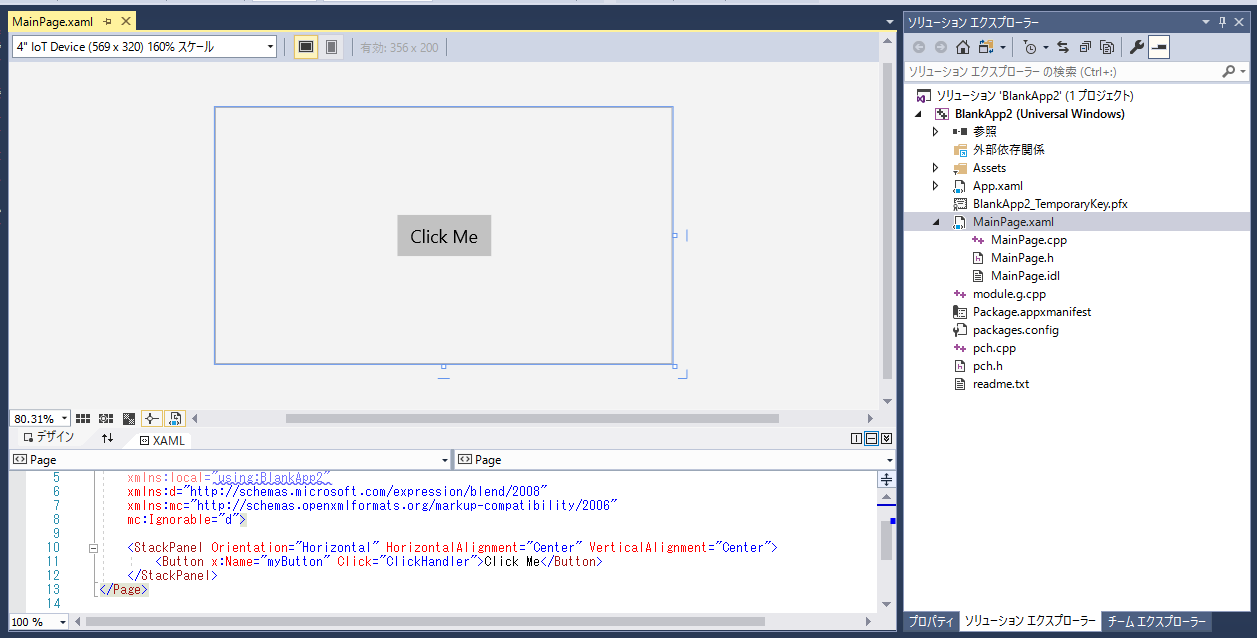Viewport: 1257px width, 638px height.
Task: Expand the MainPage.xaml tree node
Action: (935, 221)
